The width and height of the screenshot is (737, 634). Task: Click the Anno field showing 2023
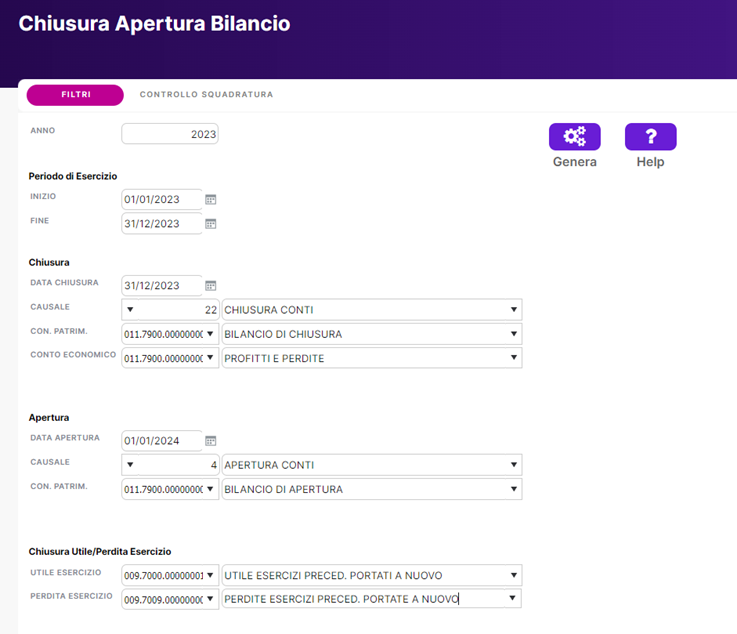tap(170, 134)
